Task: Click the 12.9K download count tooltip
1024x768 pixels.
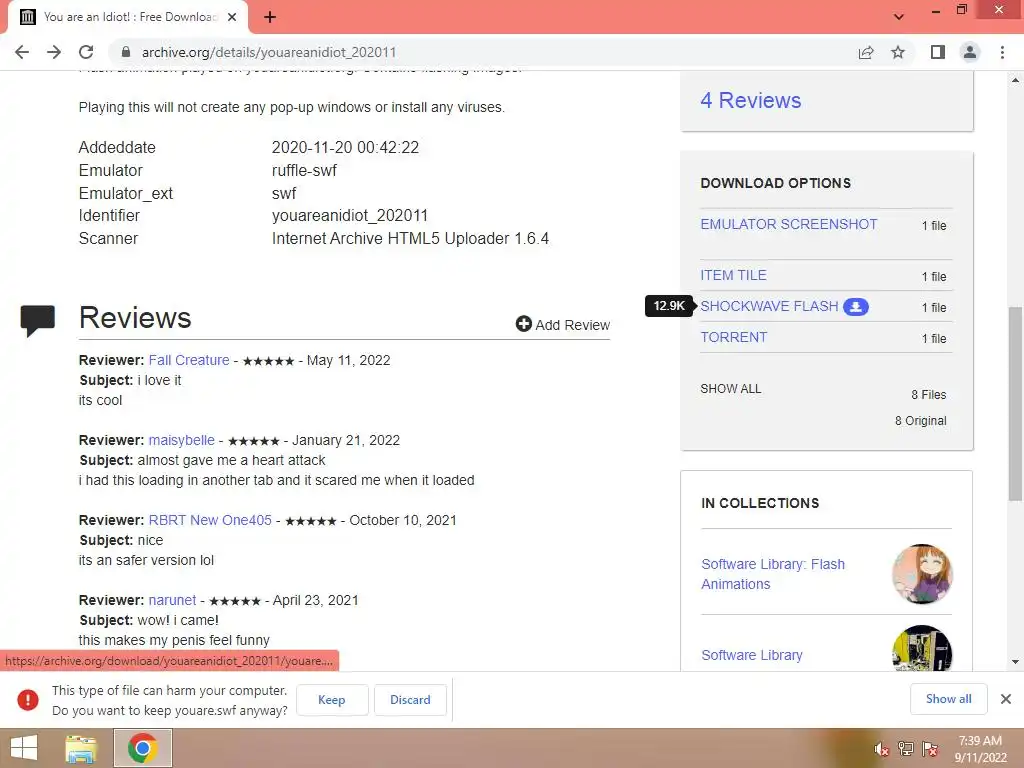Action: click(669, 306)
